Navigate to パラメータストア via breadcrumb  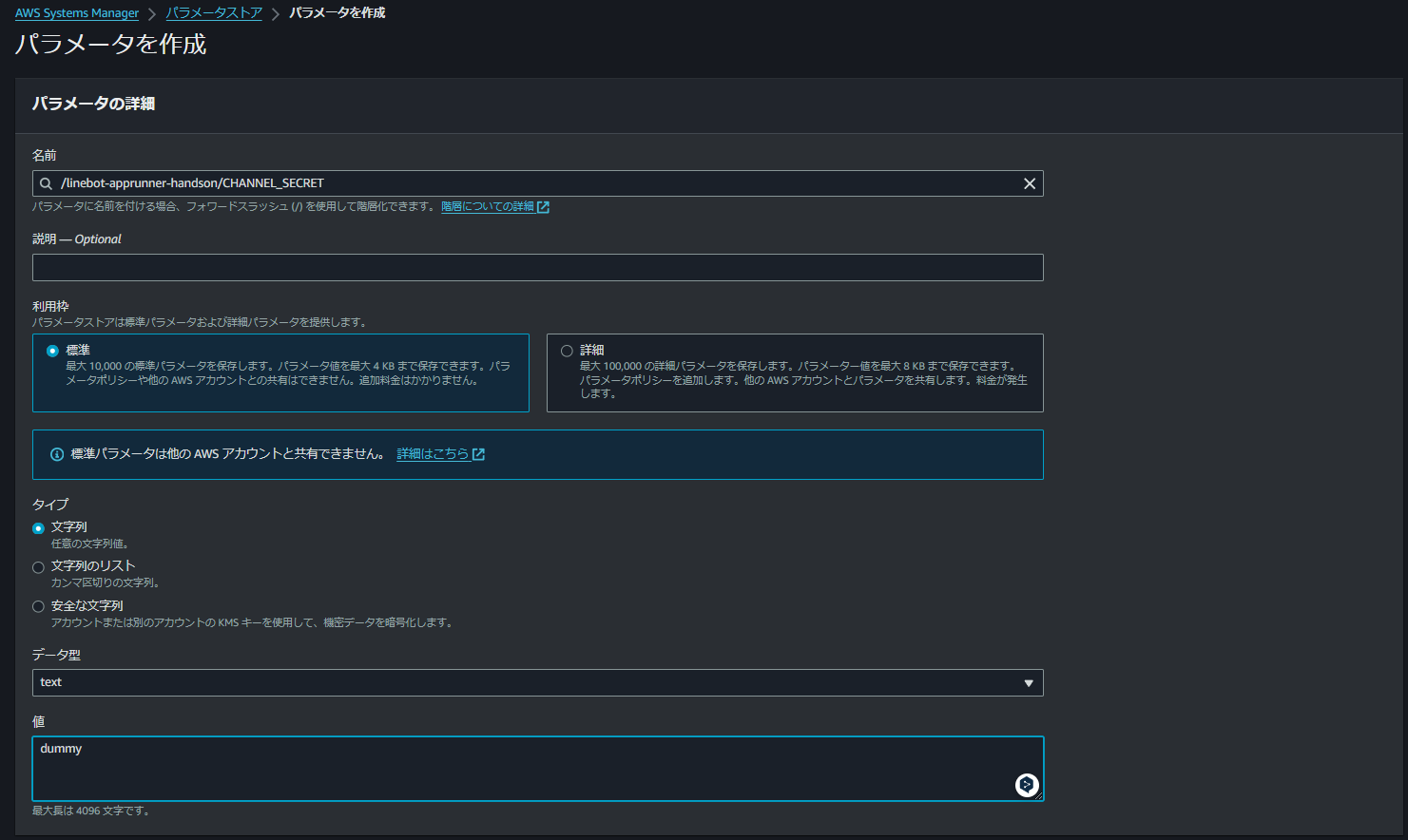tap(213, 12)
